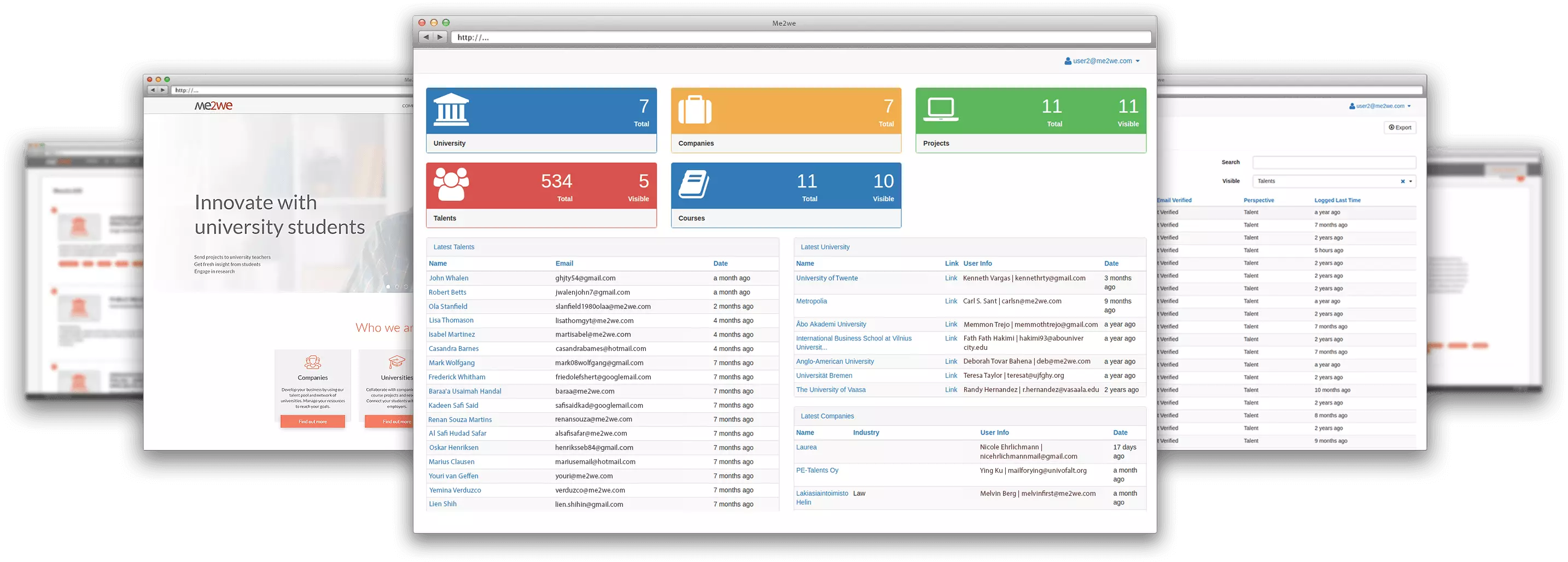Screen dimensions: 1568x562
Task: Open the Courses card footer label
Action: (691, 218)
